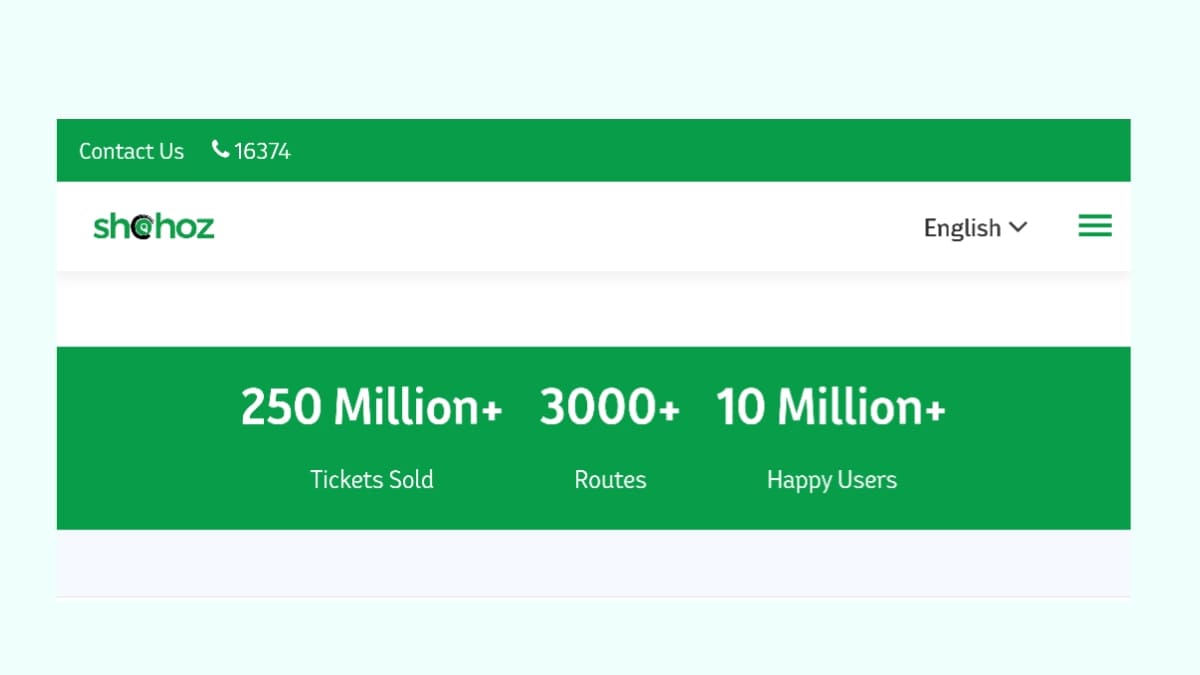Click the wheel icon inside Shohoz logo
This screenshot has width=1200, height=675.
(143, 228)
